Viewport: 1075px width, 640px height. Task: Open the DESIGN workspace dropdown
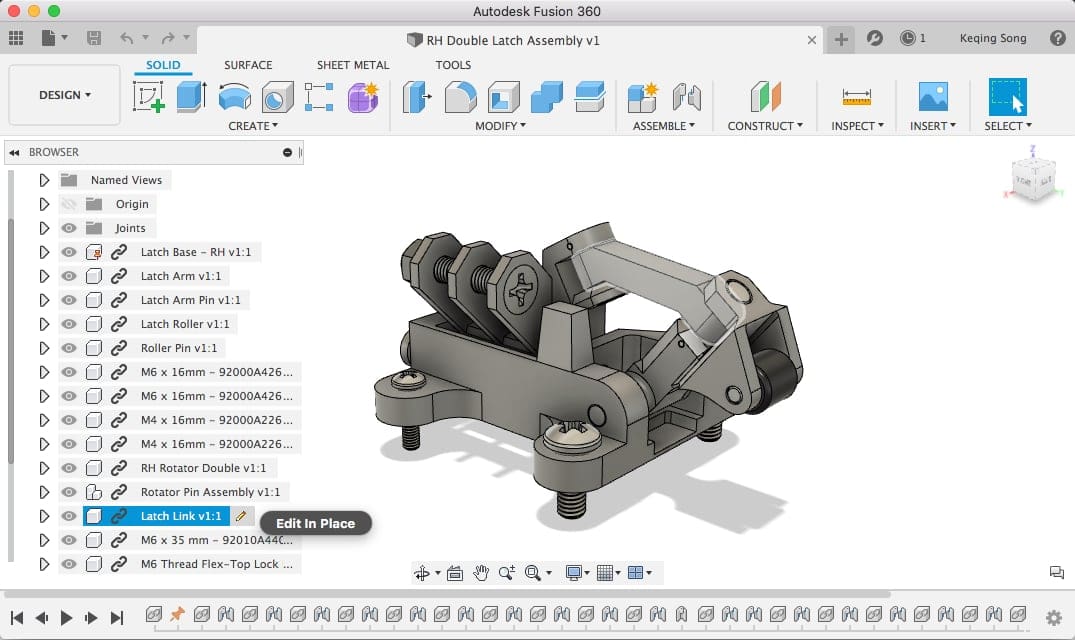[x=65, y=95]
